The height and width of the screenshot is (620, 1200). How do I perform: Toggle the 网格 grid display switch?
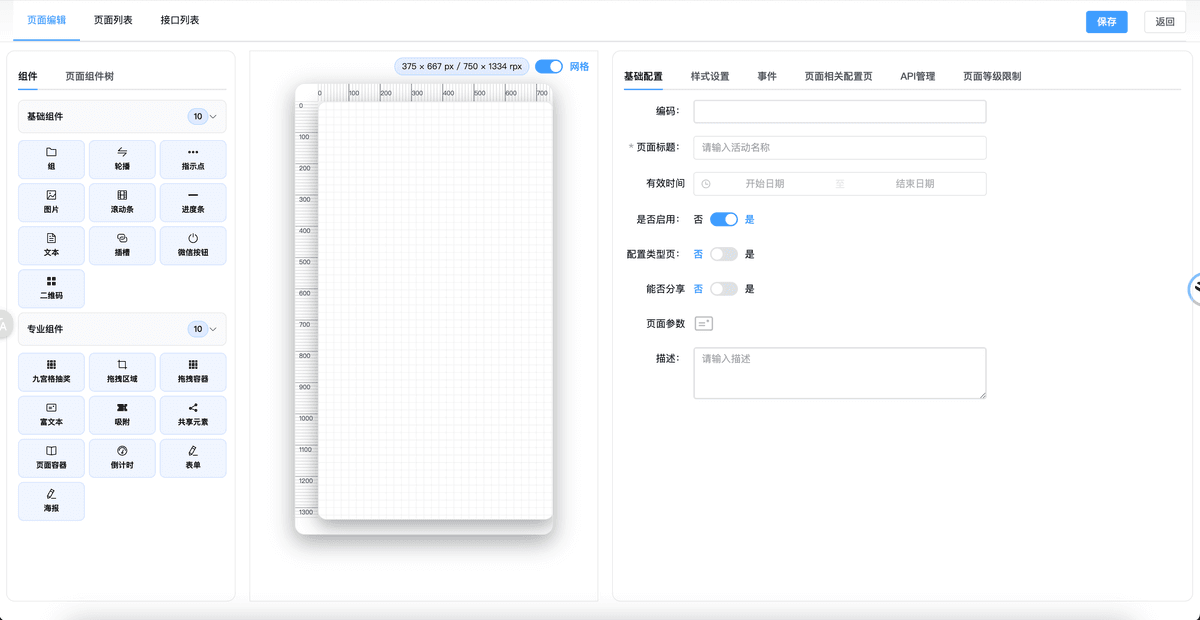549,66
